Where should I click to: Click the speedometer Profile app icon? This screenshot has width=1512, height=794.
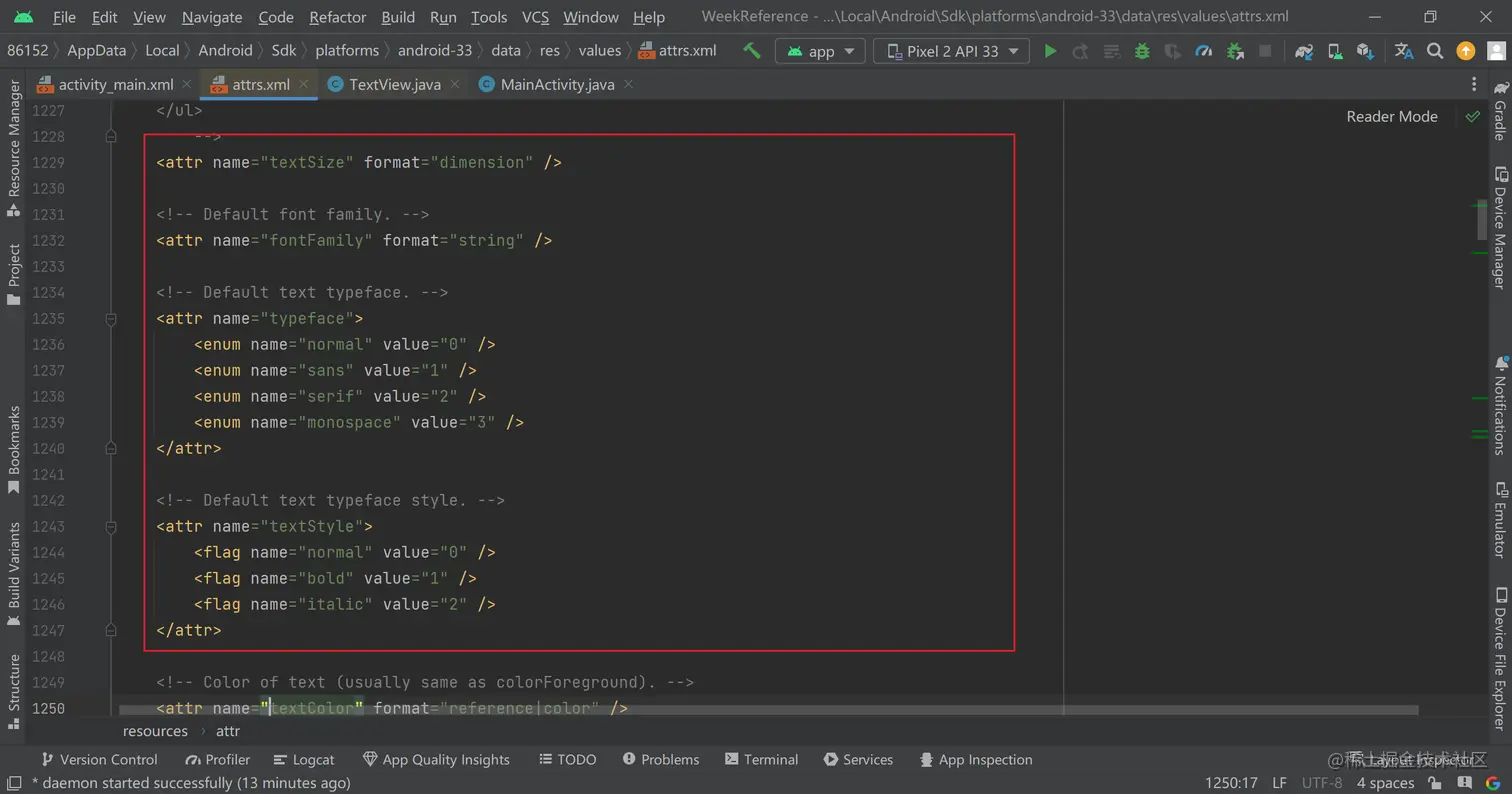pos(1204,51)
